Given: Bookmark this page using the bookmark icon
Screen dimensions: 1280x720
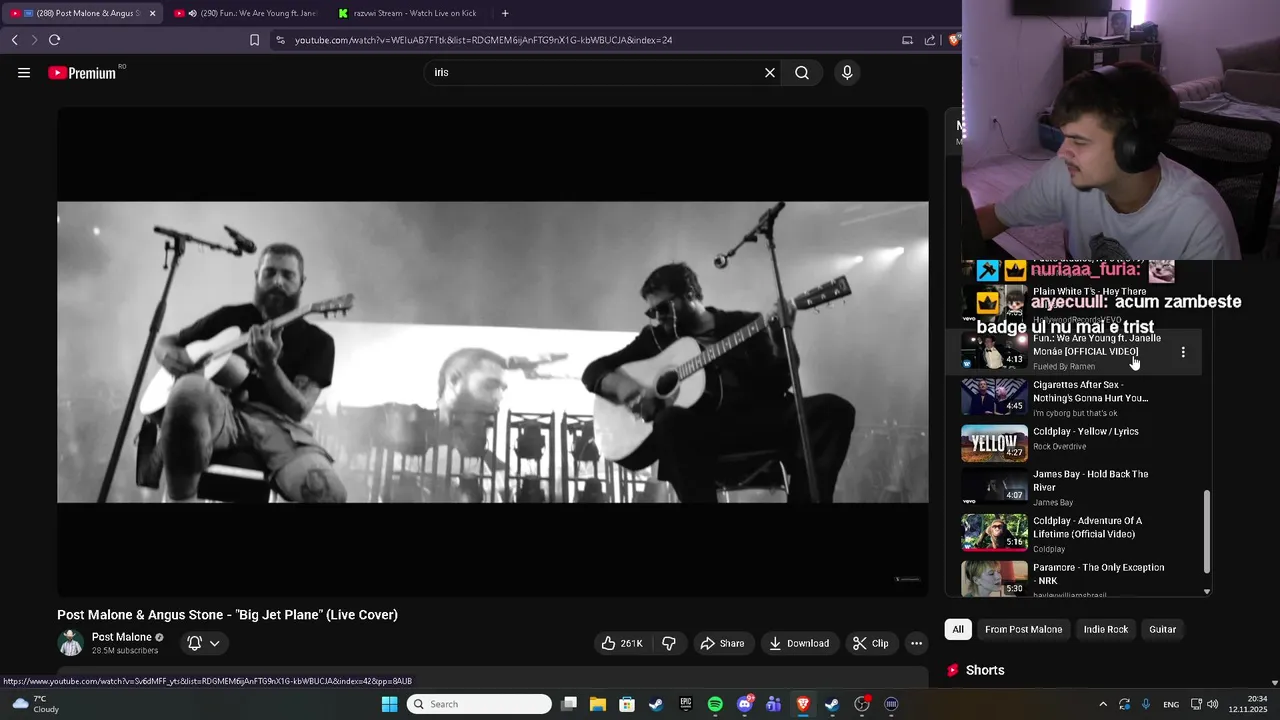Looking at the screenshot, I should click(254, 40).
